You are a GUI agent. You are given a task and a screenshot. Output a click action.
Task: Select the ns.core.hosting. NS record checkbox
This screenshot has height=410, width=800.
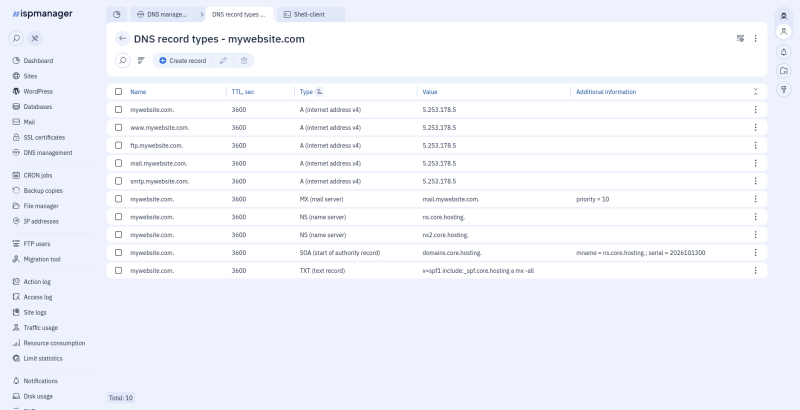[118, 217]
